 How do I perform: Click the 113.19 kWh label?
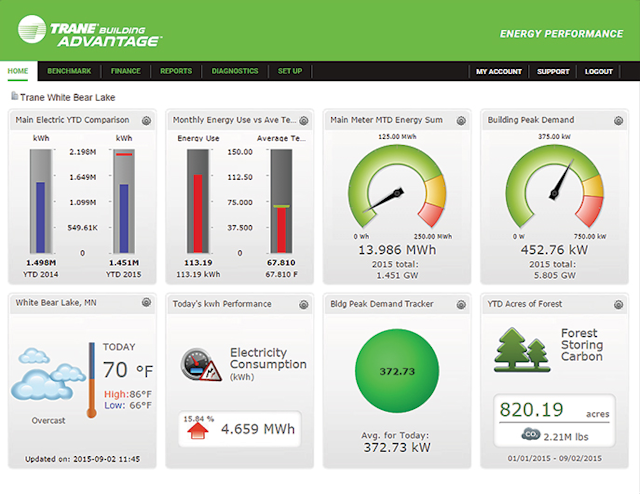pyautogui.click(x=198, y=274)
